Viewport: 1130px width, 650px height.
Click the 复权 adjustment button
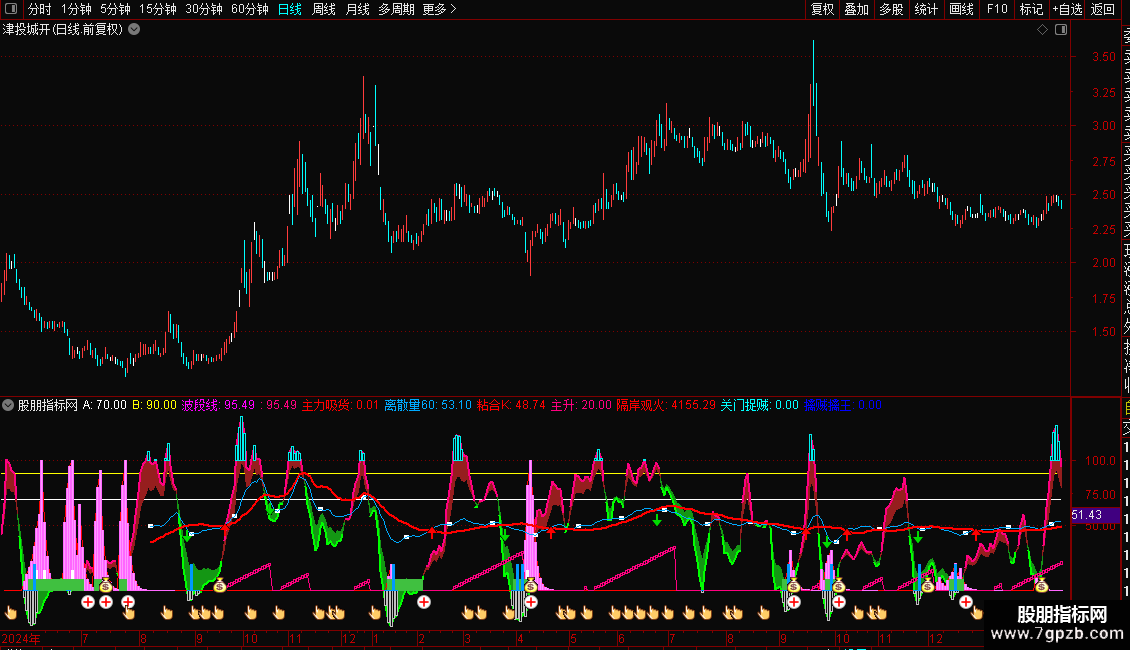coord(822,9)
